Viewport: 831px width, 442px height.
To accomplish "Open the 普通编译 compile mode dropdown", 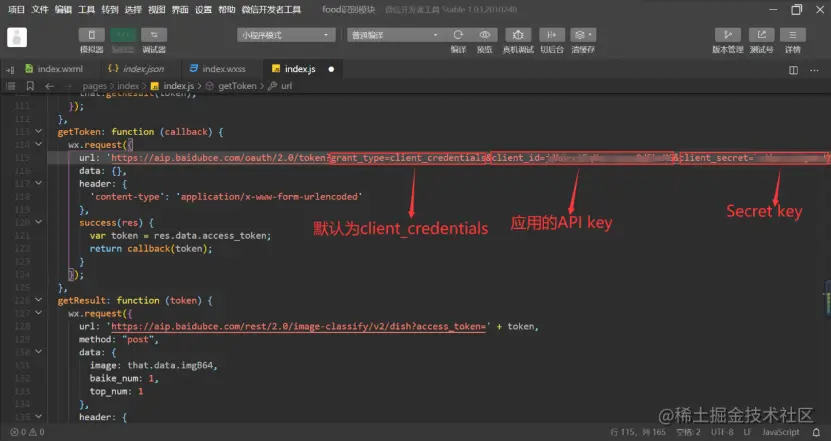I will [x=394, y=35].
